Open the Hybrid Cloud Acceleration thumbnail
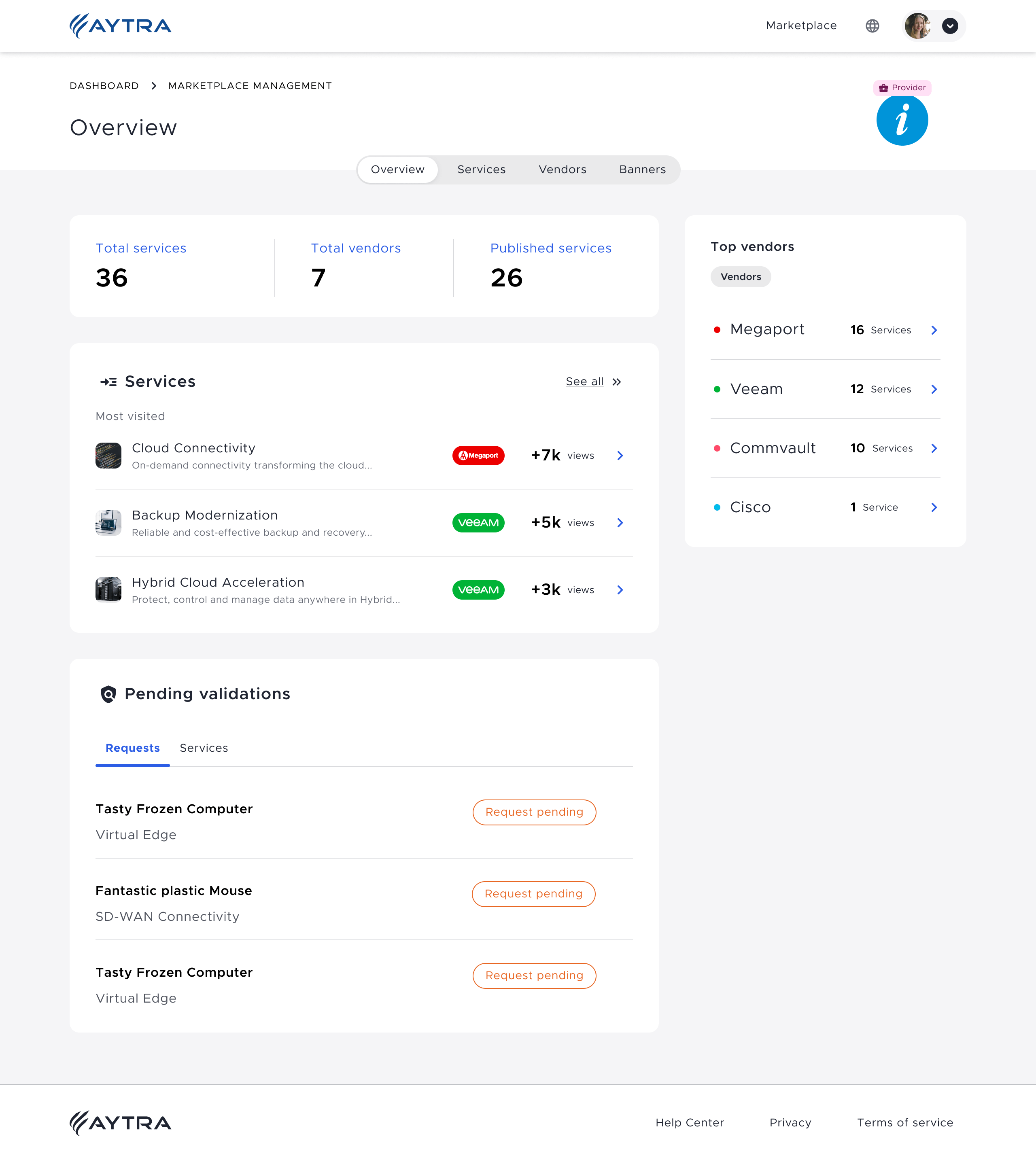This screenshot has width=1036, height=1162. 108,590
